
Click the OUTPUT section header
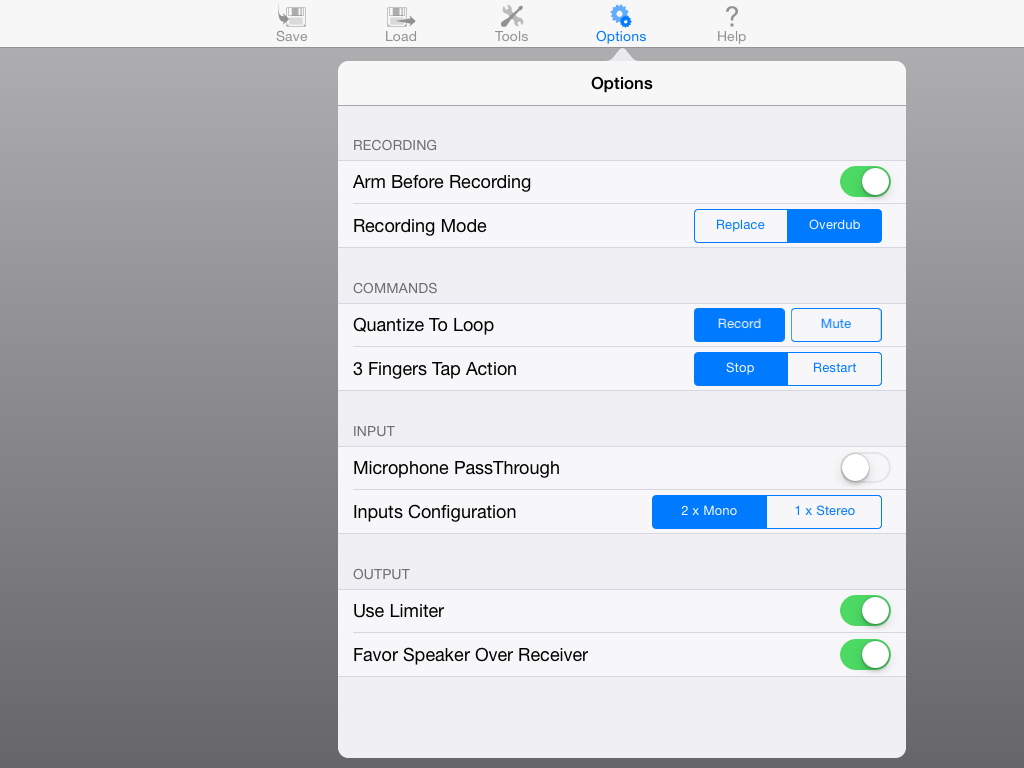point(381,574)
